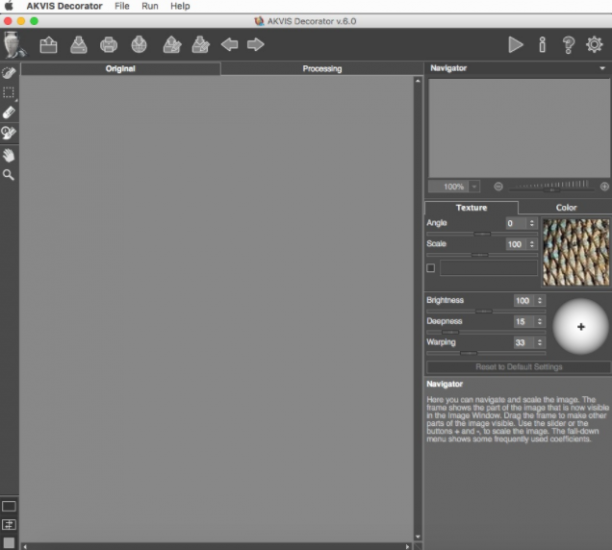Adjust the Brightness slider
The image size is (612, 550).
click(484, 311)
